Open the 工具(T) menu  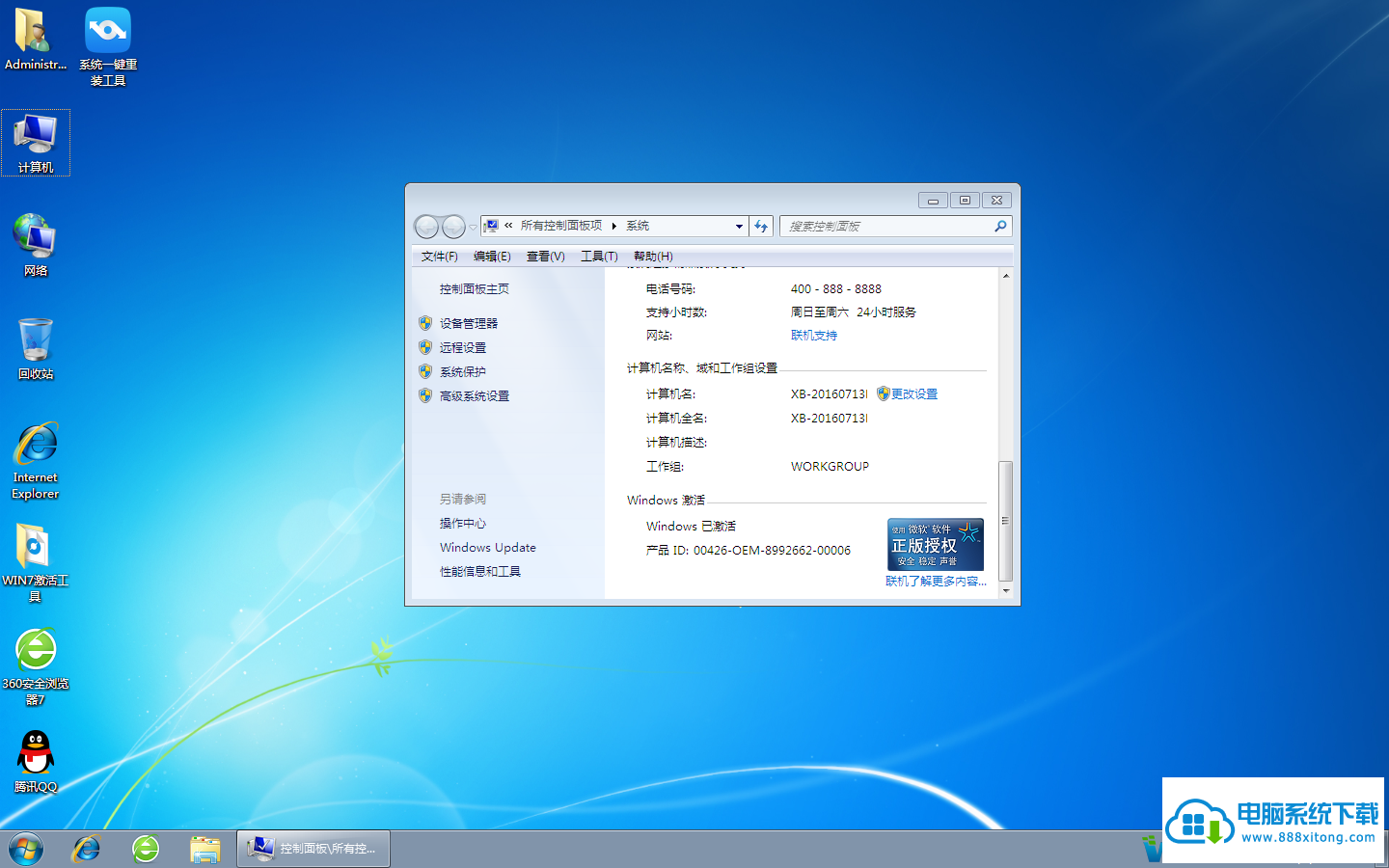(599, 256)
